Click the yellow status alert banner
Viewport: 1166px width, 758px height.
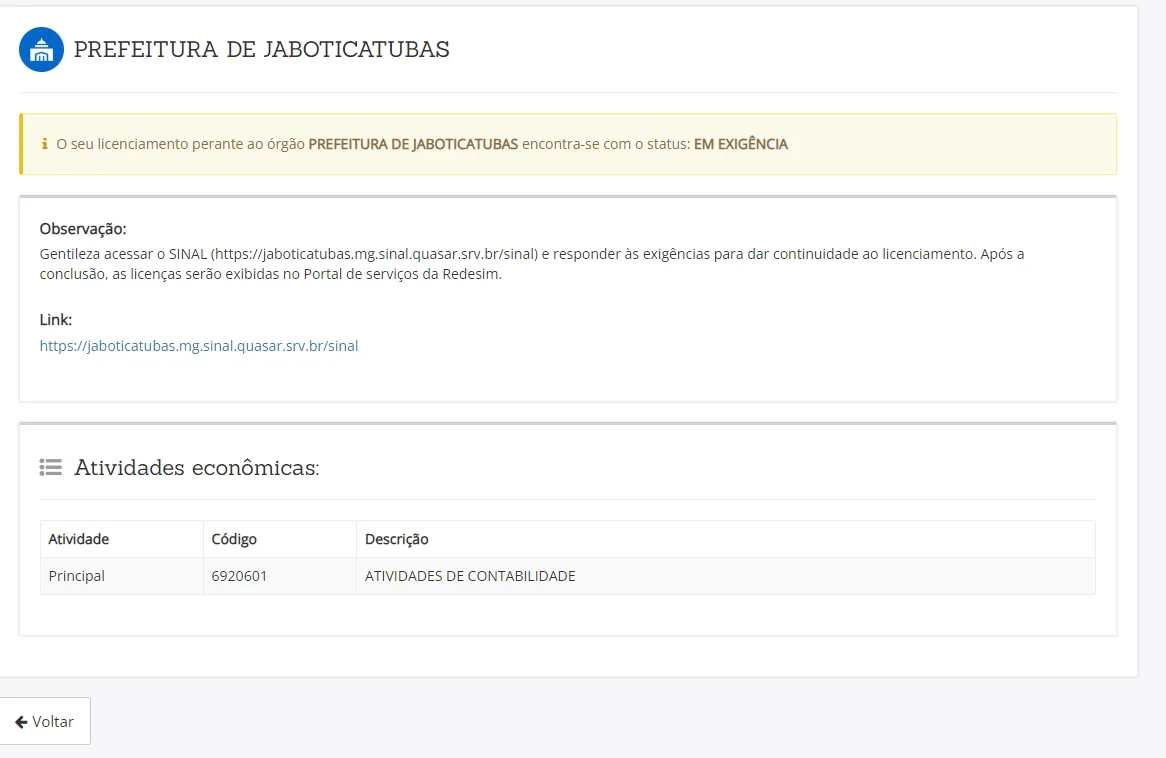coord(567,144)
